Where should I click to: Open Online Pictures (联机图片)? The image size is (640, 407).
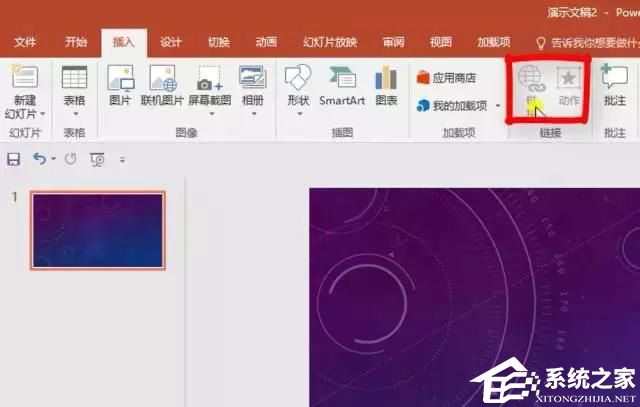[x=162, y=85]
